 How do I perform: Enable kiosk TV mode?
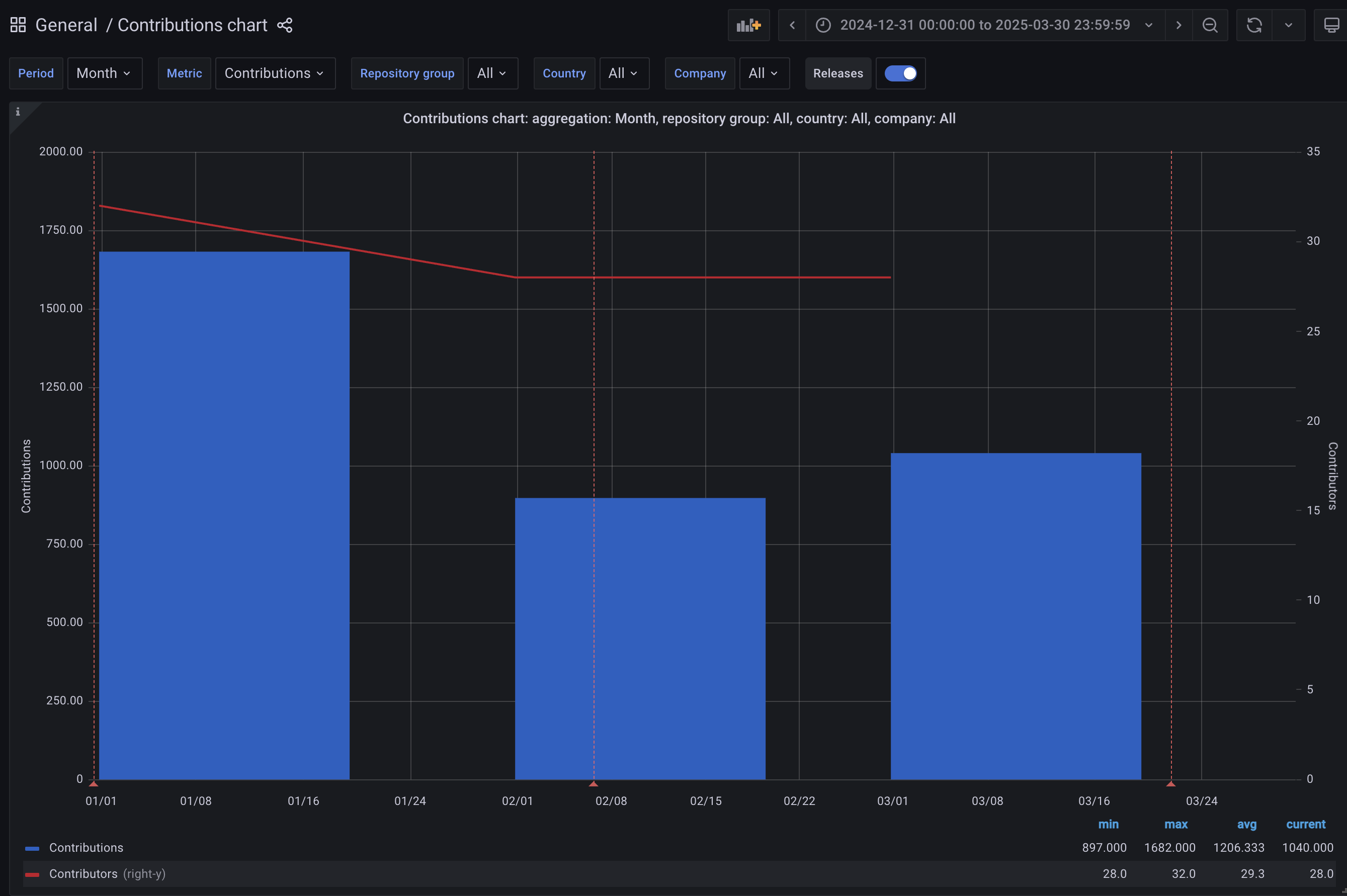pyautogui.click(x=1331, y=25)
